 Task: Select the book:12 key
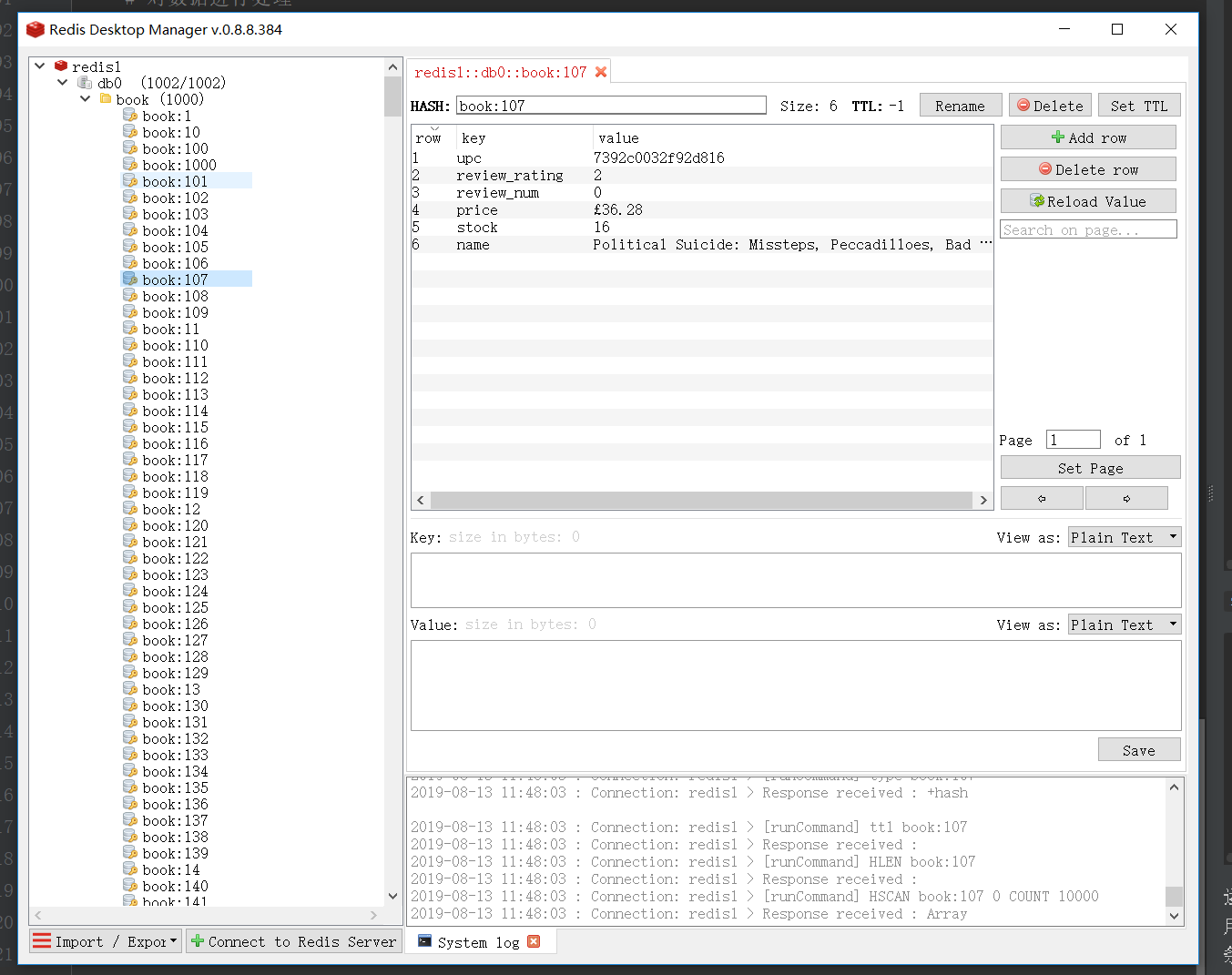[x=171, y=509]
